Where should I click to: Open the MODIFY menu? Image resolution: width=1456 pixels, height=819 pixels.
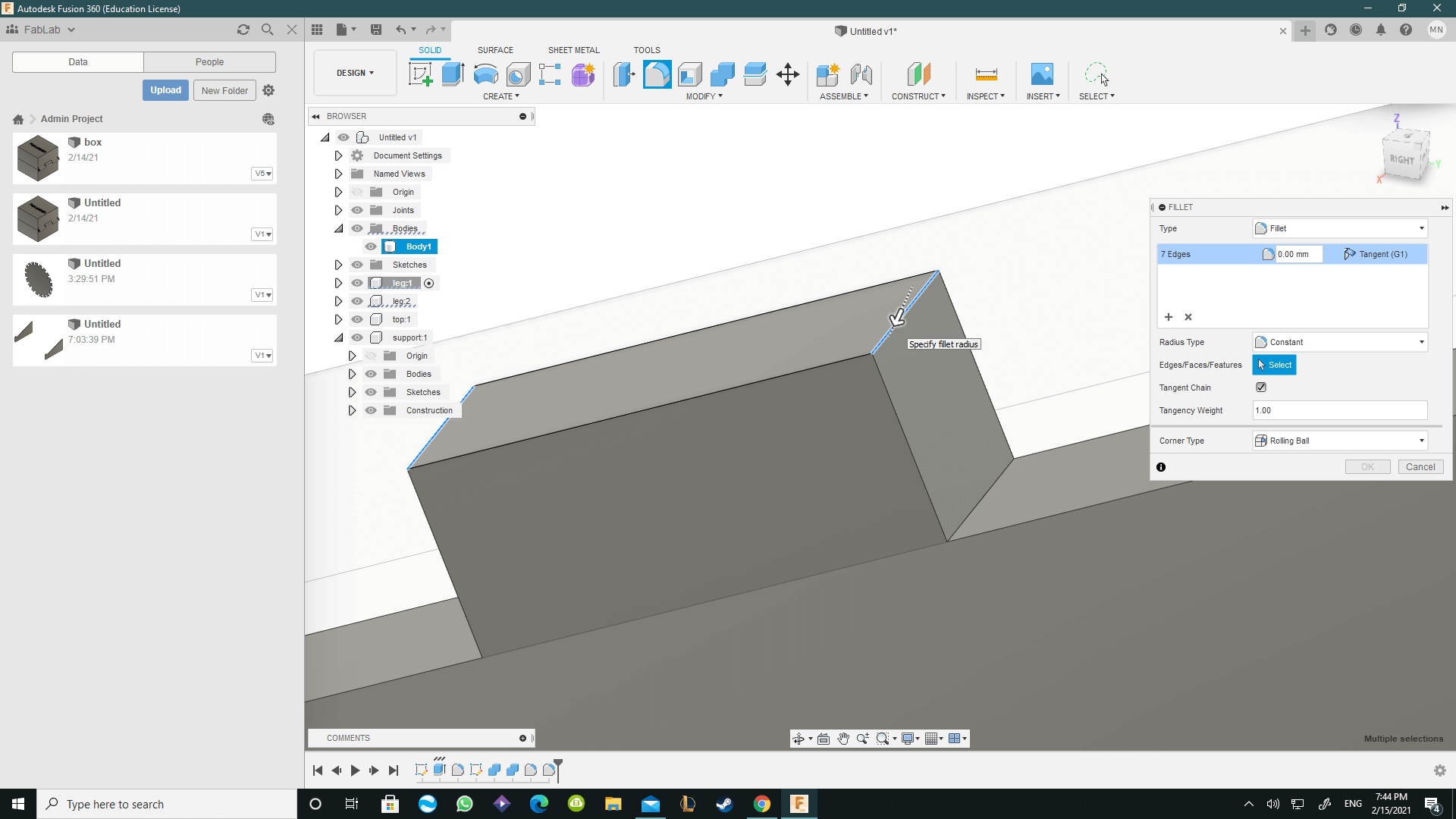(x=704, y=96)
